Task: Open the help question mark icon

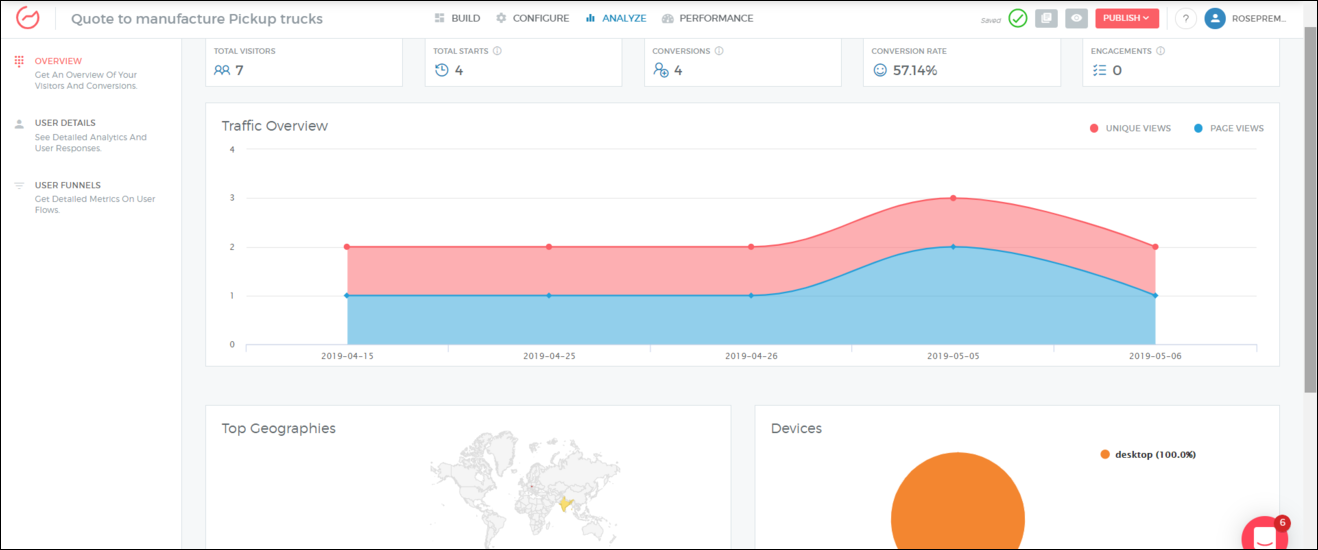Action: pos(1185,18)
